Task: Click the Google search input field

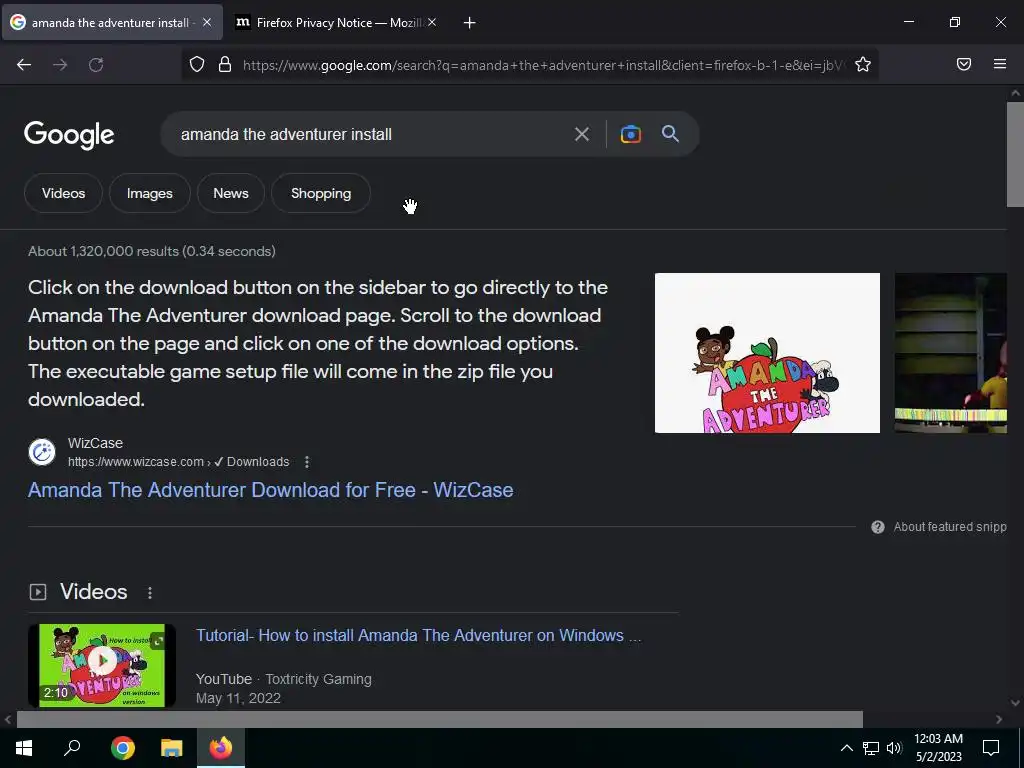Action: (369, 135)
